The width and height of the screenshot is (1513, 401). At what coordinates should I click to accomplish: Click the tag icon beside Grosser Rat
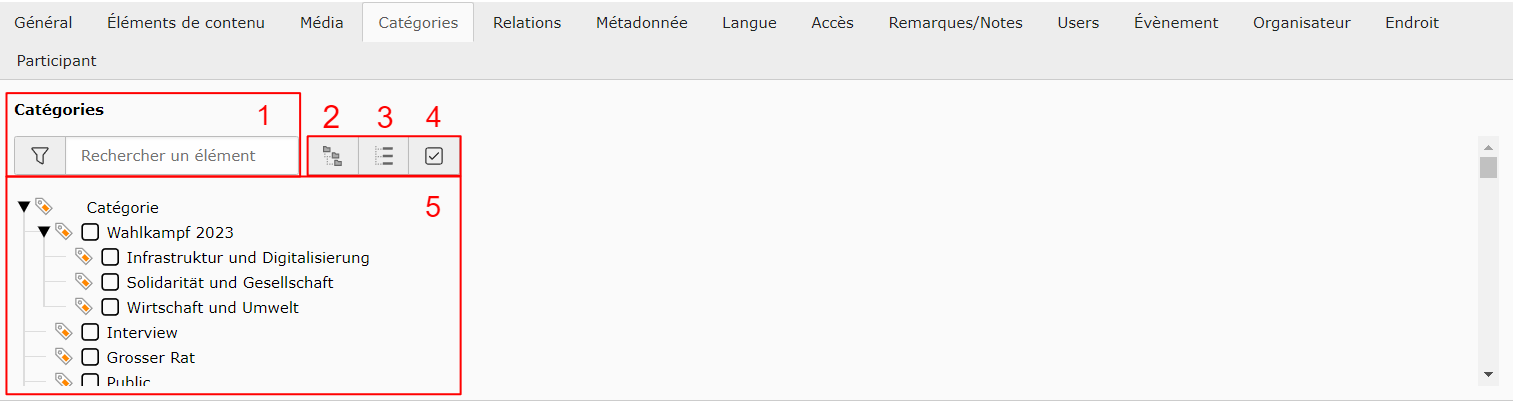pyautogui.click(x=64, y=357)
